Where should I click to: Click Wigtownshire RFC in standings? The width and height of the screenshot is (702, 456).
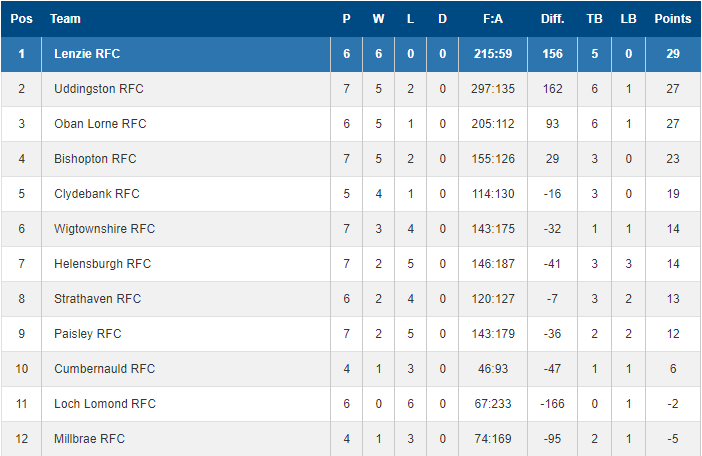(104, 229)
